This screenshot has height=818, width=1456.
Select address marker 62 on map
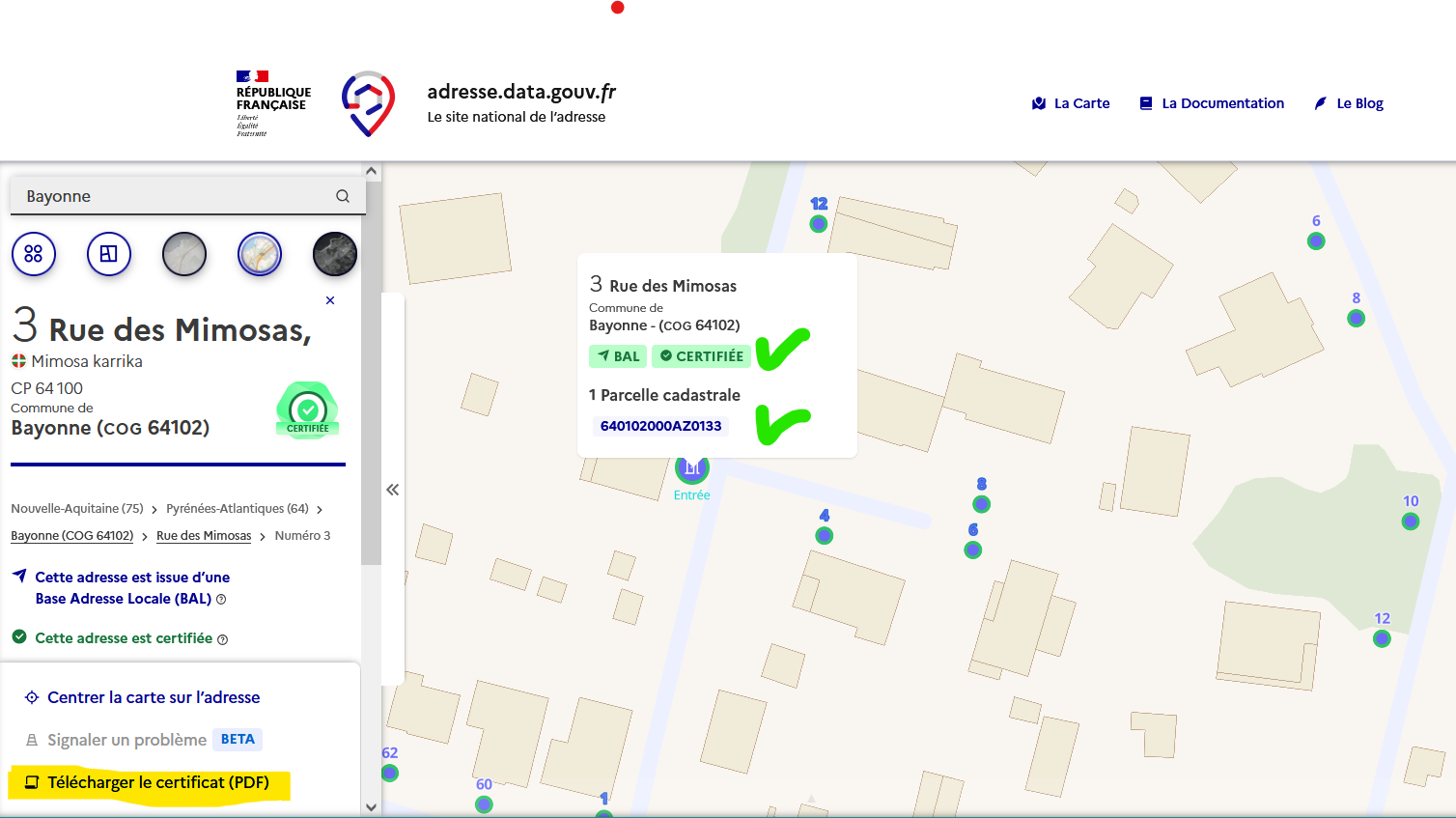tap(389, 773)
